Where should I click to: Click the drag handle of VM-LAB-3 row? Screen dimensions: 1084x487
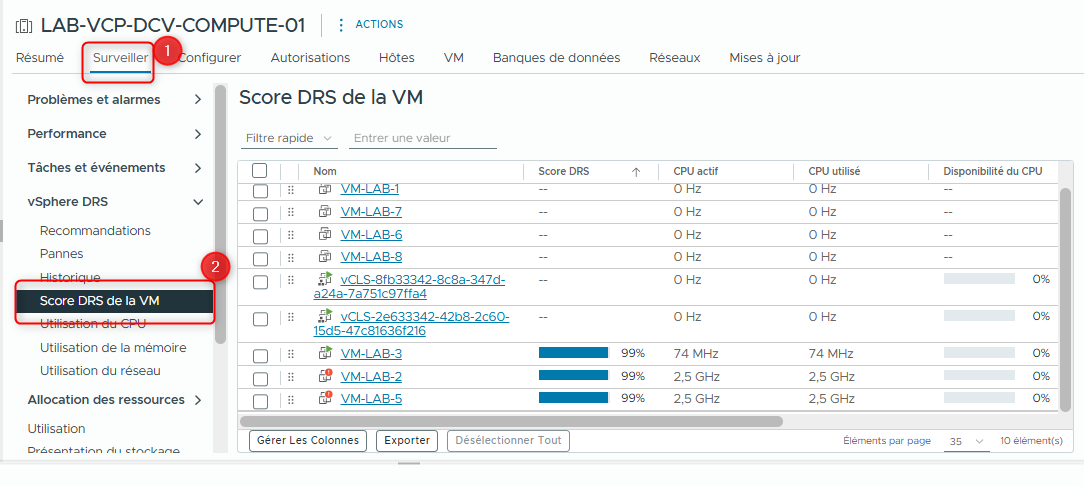click(290, 354)
